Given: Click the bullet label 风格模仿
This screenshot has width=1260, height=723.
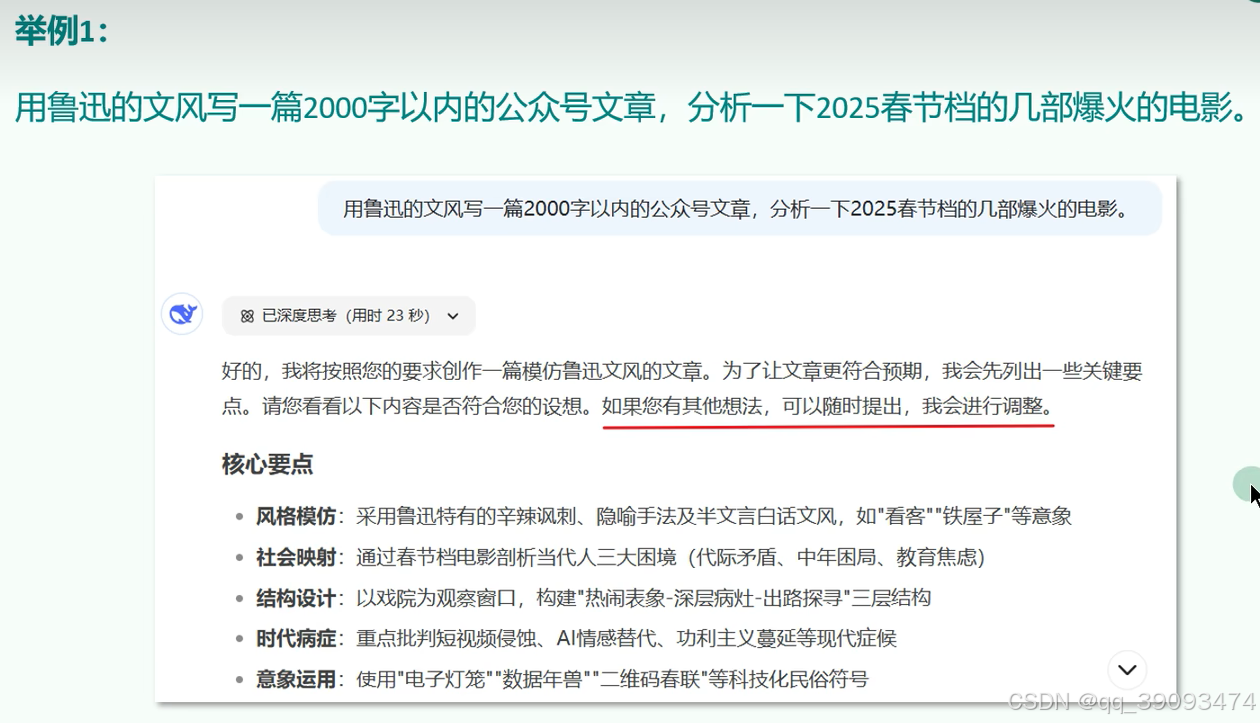Looking at the screenshot, I should tap(296, 516).
